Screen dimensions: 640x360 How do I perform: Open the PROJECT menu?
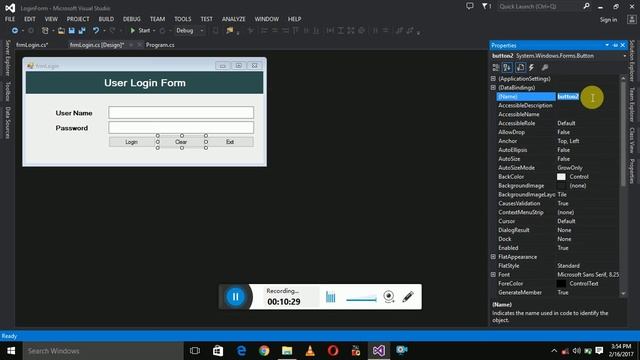78,19
